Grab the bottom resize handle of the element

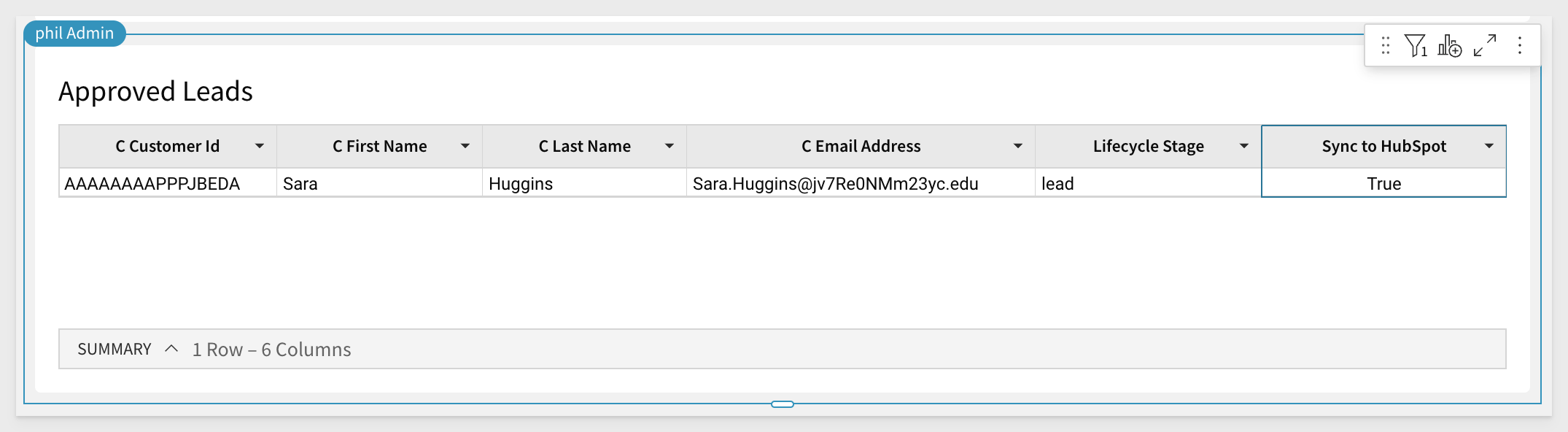(782, 404)
